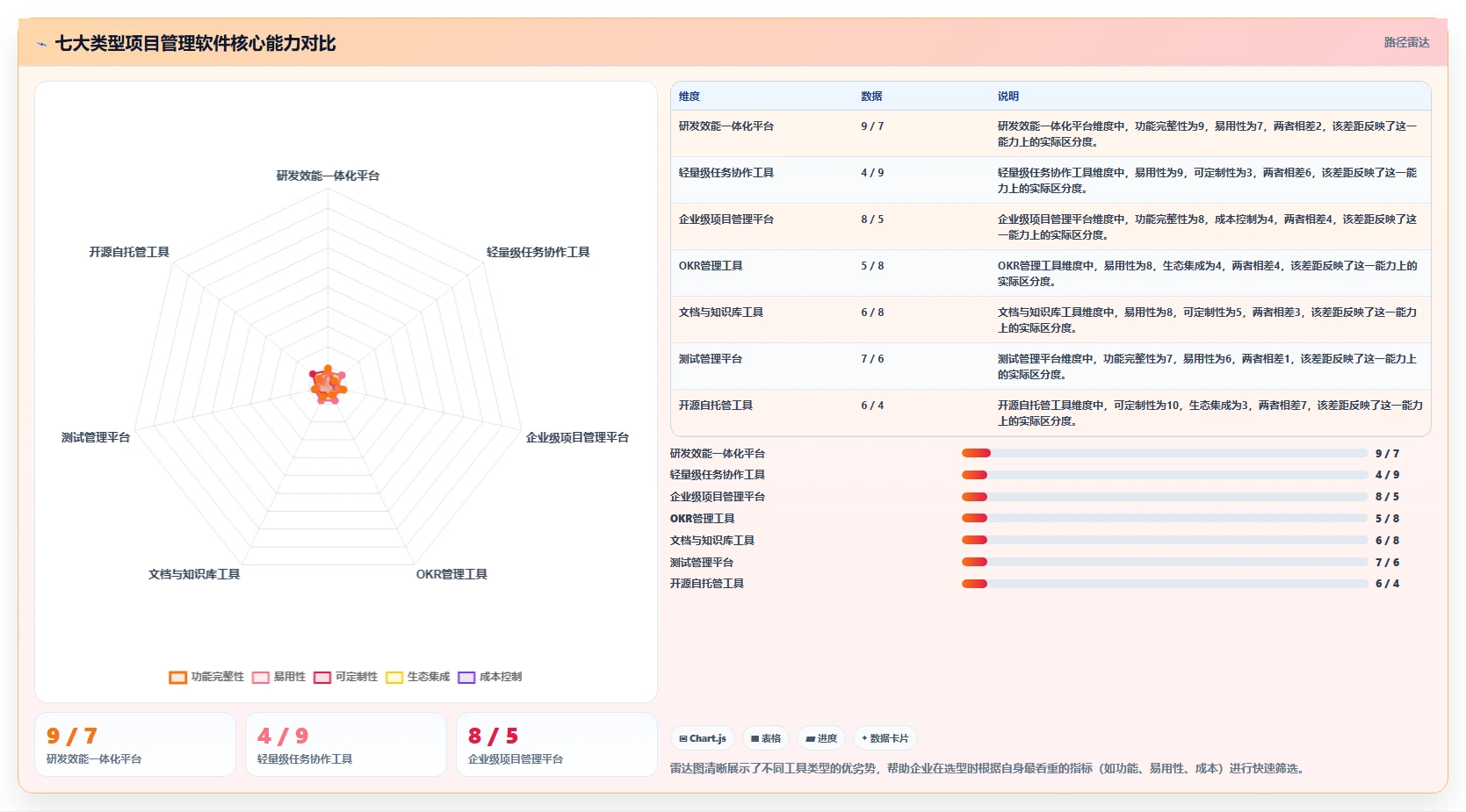Click the 进度 tag

[821, 738]
